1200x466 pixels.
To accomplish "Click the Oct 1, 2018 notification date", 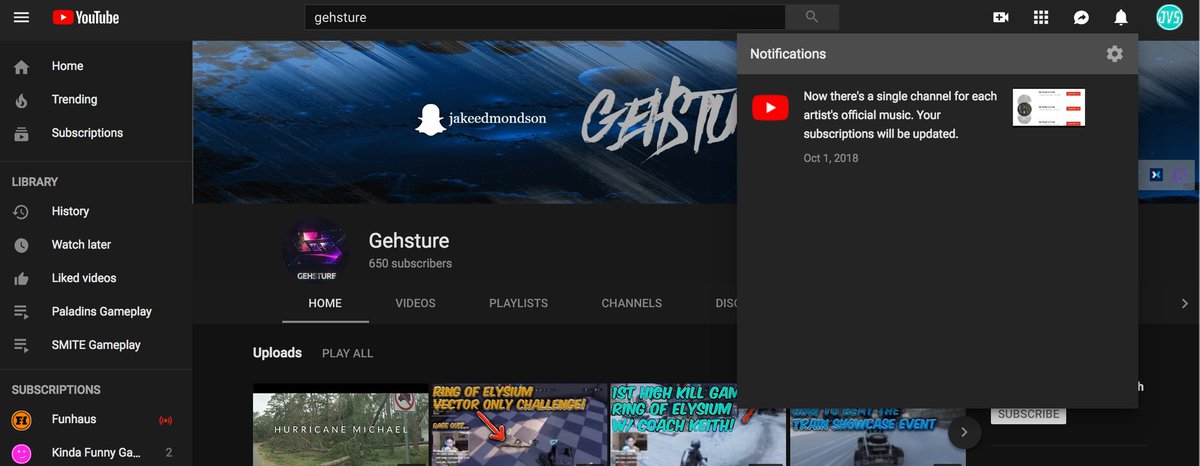I will (x=831, y=158).
